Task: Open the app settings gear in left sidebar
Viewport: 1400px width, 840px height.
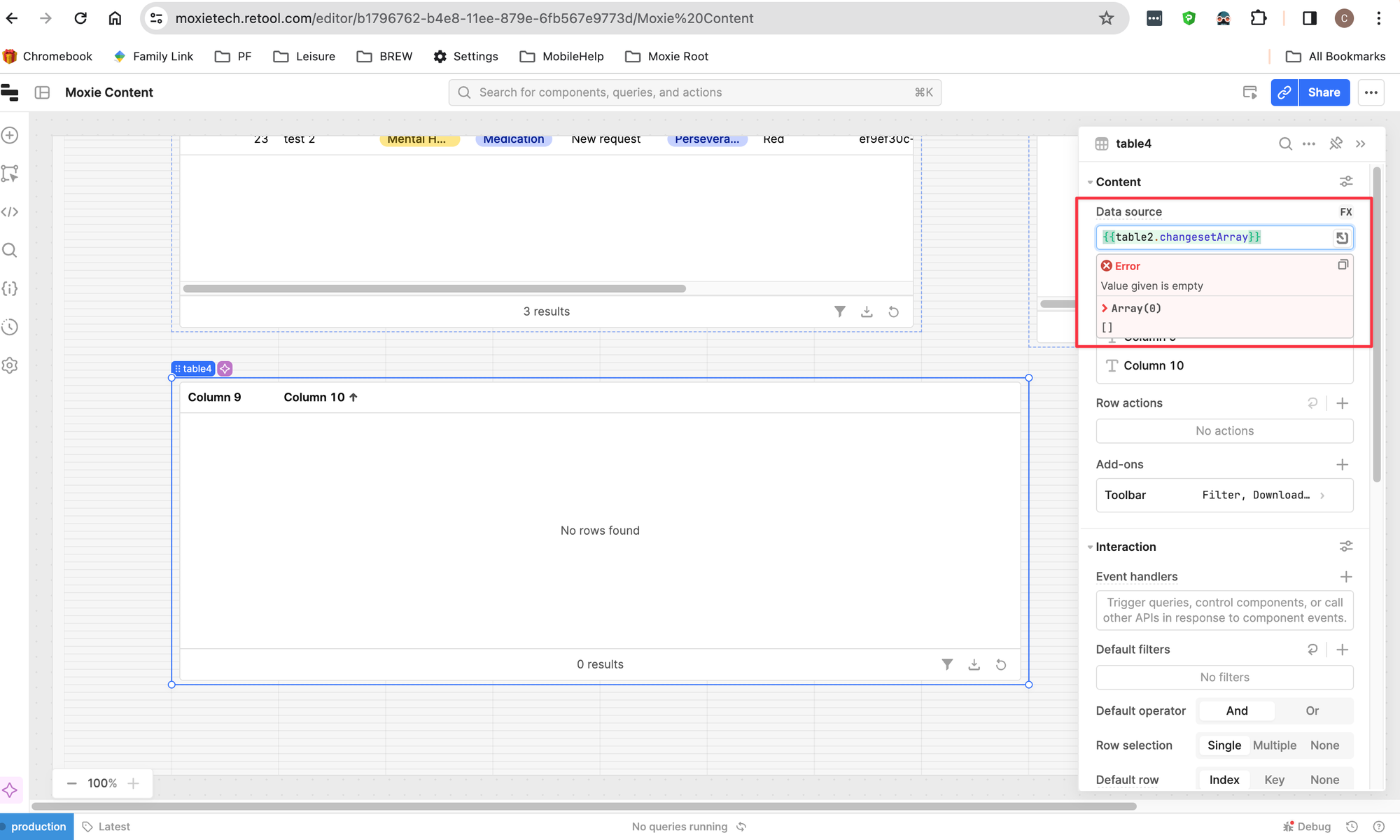Action: click(10, 365)
